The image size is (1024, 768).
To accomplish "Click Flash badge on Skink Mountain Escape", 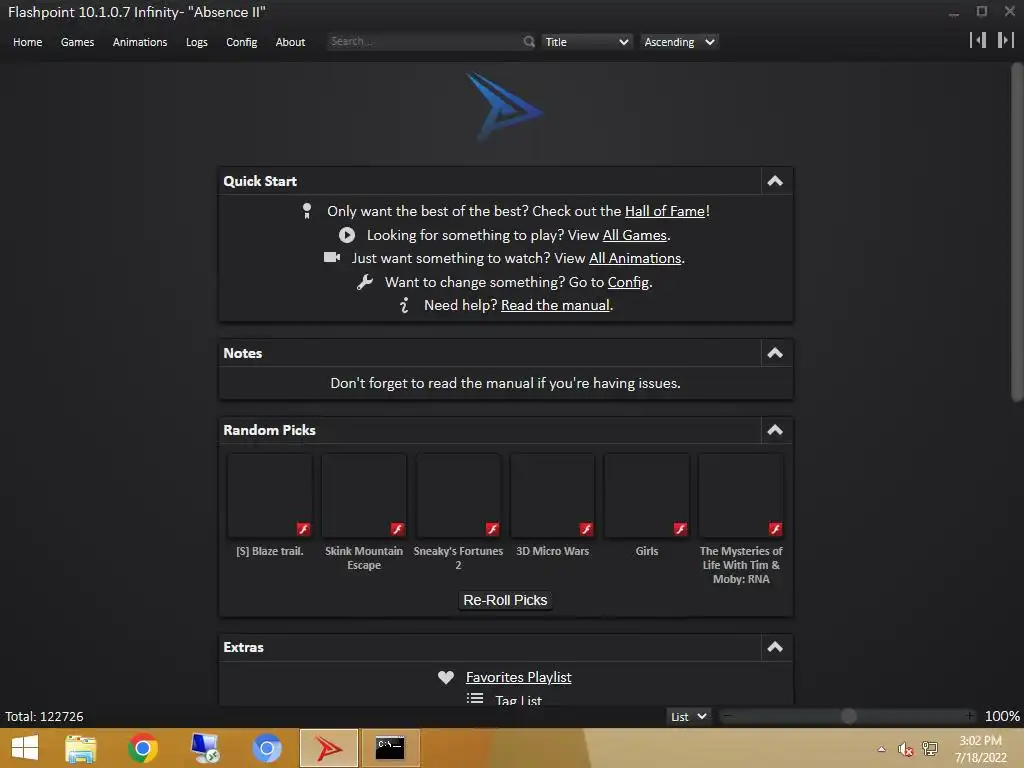I will pos(398,529).
